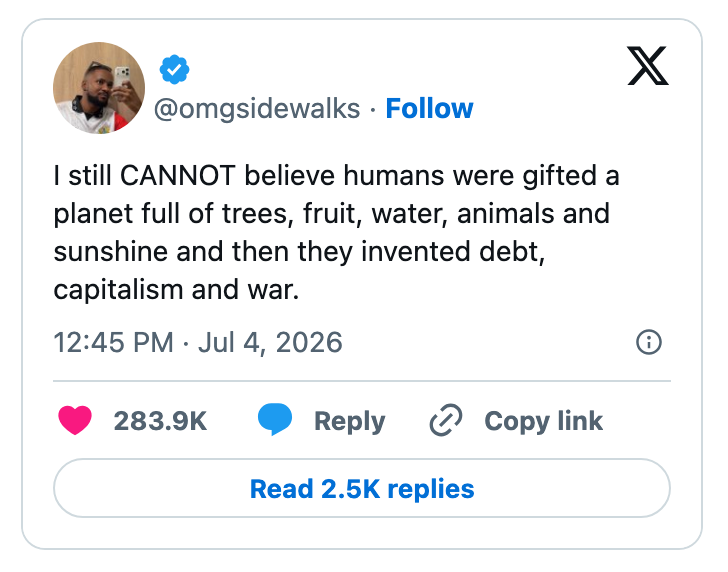Click the 12:45 PM time portion
The image size is (728, 572).
pyautogui.click(x=113, y=343)
